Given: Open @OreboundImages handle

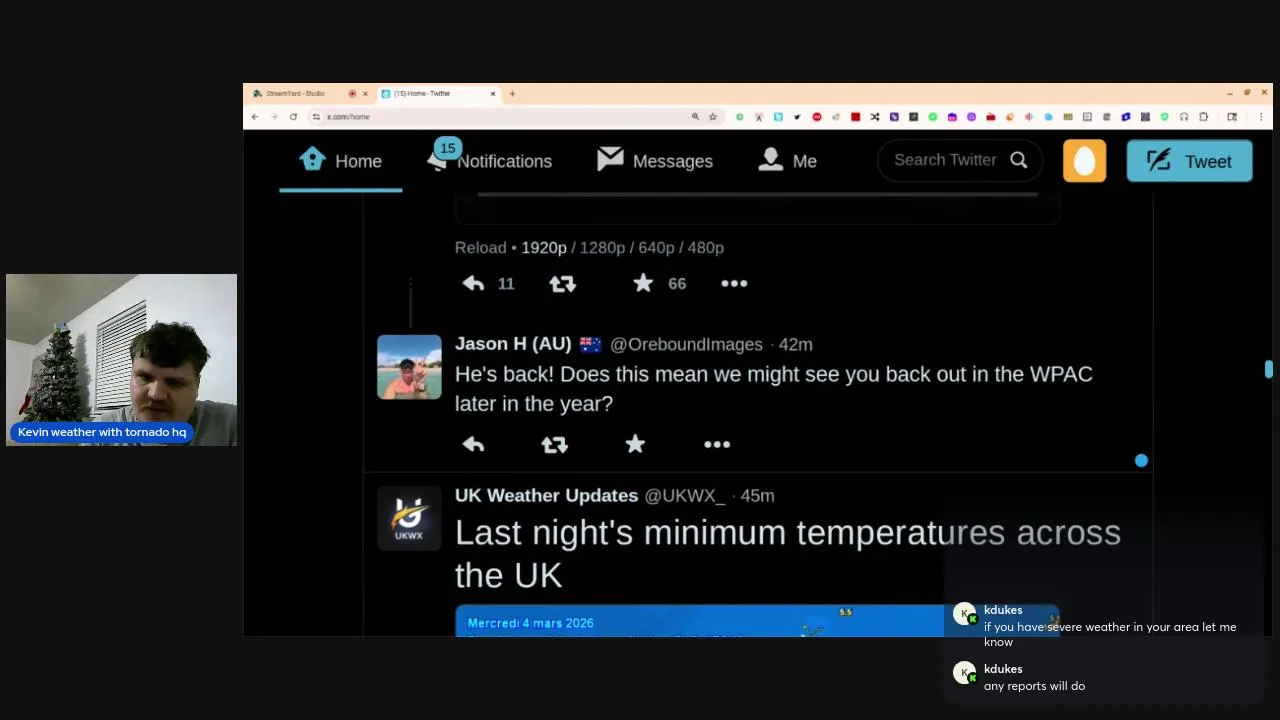Looking at the screenshot, I should coord(686,344).
